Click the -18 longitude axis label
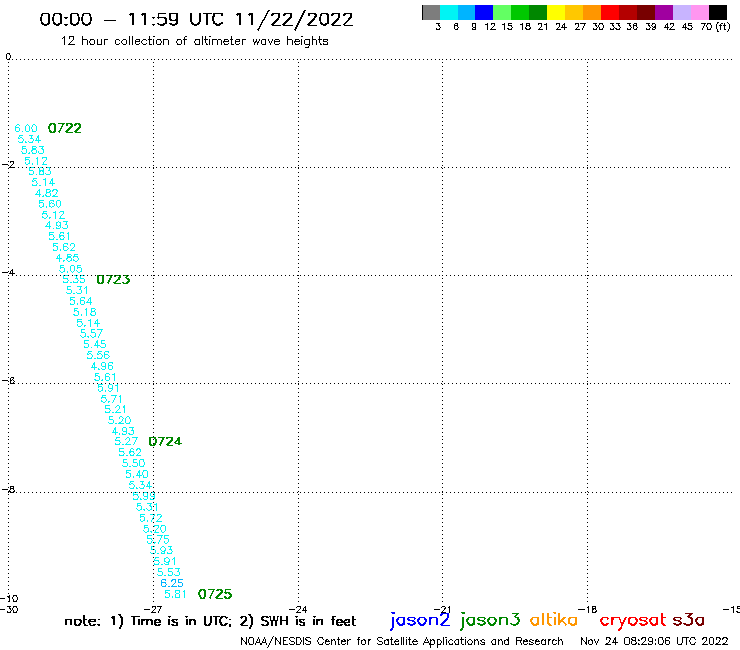 click(588, 609)
